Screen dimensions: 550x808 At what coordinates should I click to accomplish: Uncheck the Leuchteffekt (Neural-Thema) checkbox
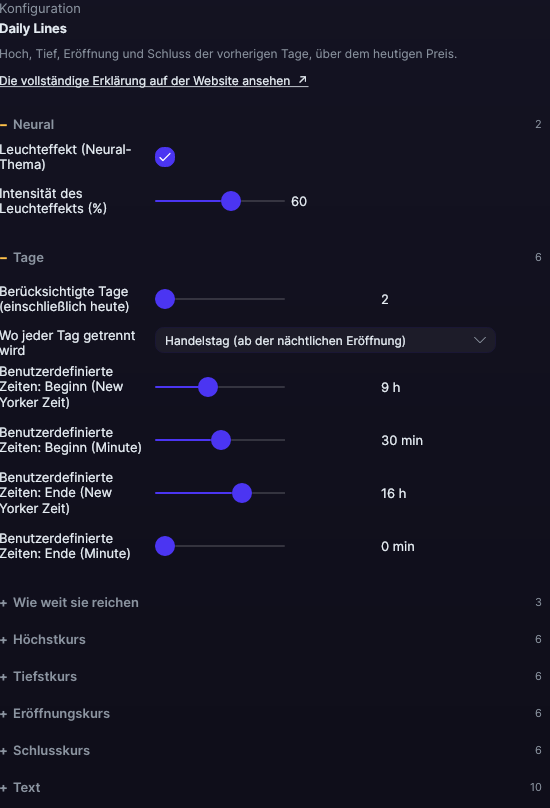click(x=165, y=157)
